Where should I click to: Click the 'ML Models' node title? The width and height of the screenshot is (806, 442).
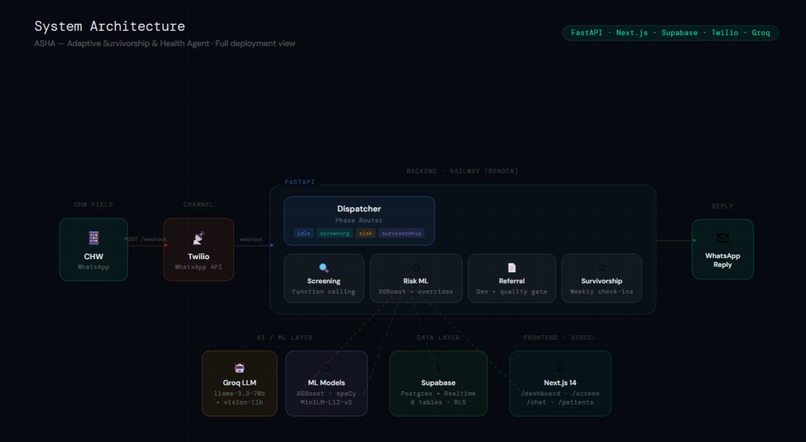point(326,383)
